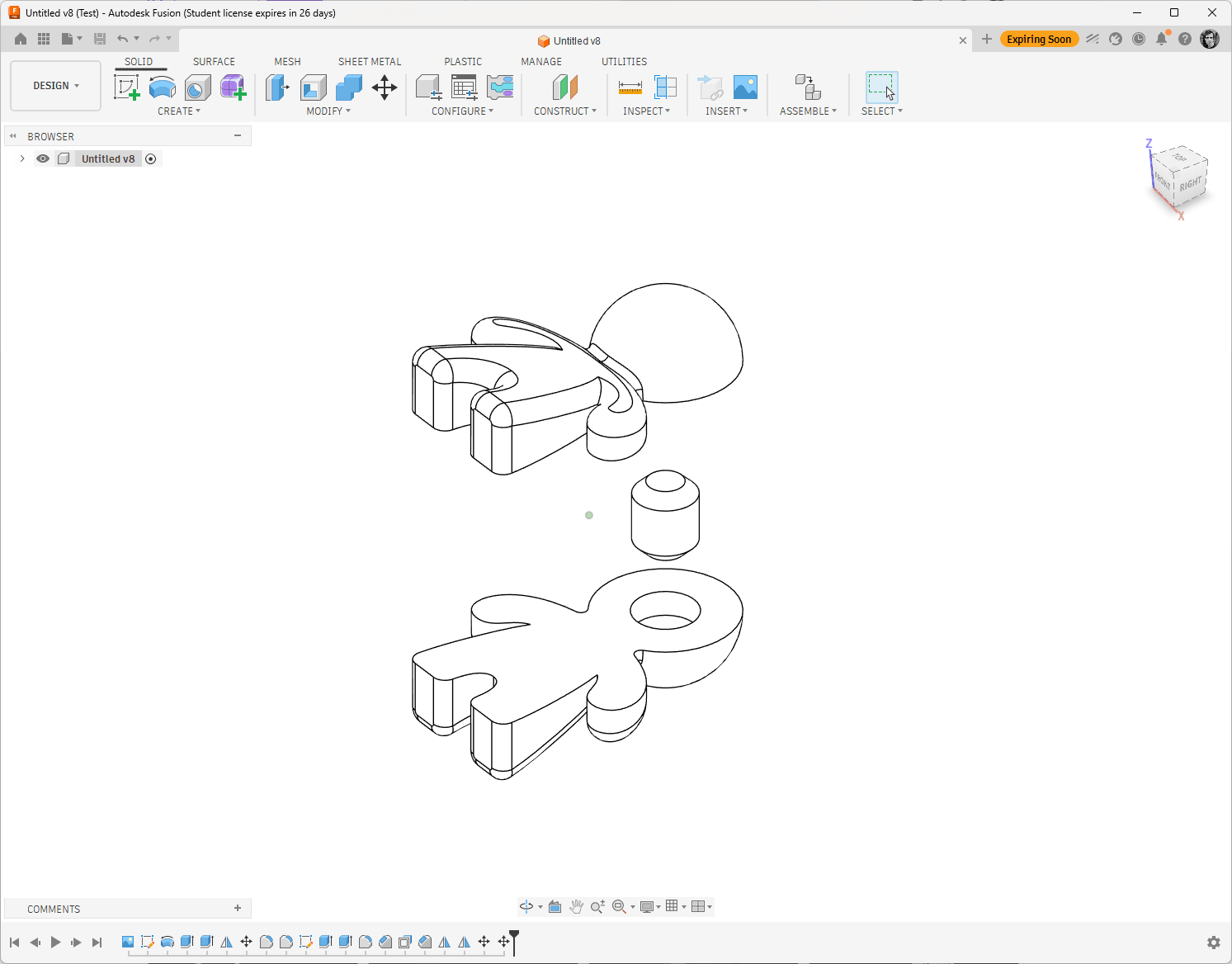This screenshot has height=964, width=1232.
Task: Click the Expiring Soon button
Action: [1039, 39]
